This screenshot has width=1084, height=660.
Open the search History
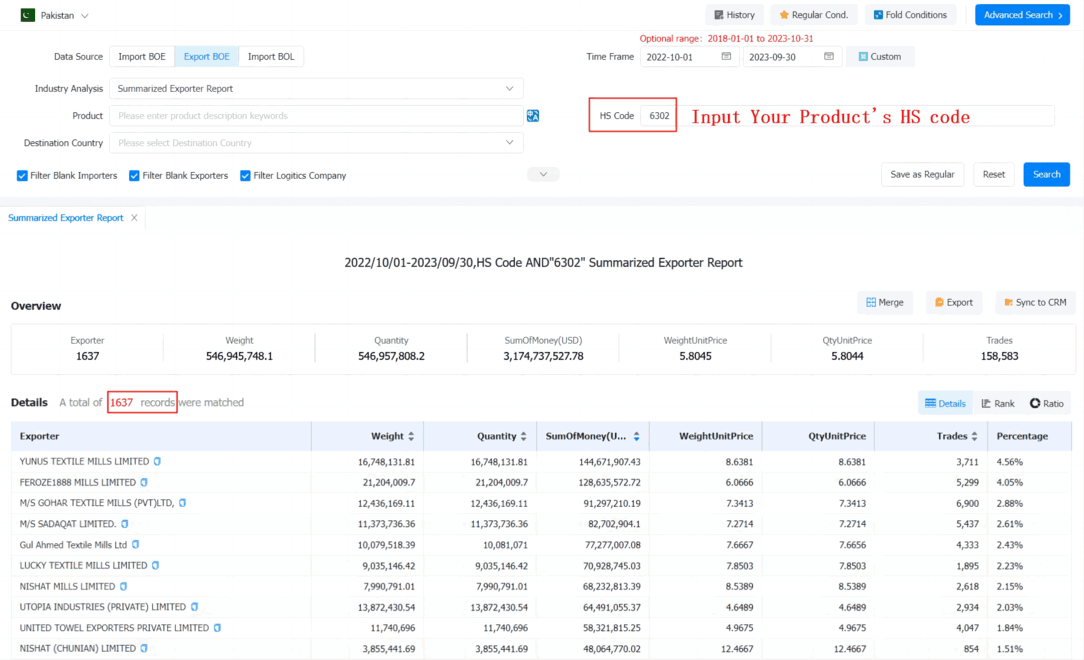click(734, 15)
